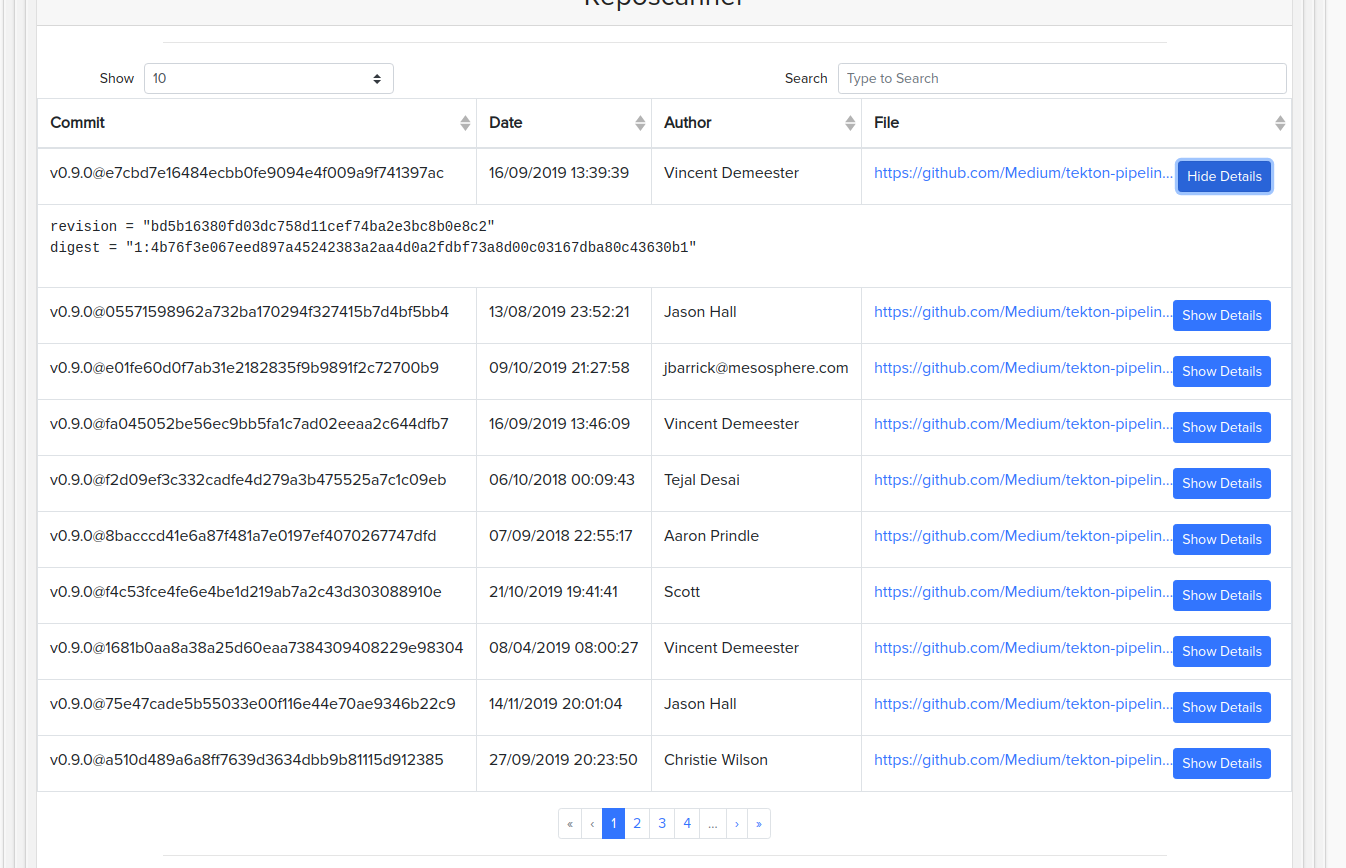Viewport: 1346px width, 868px height.
Task: Advance to the next page chevron
Action: [x=737, y=823]
